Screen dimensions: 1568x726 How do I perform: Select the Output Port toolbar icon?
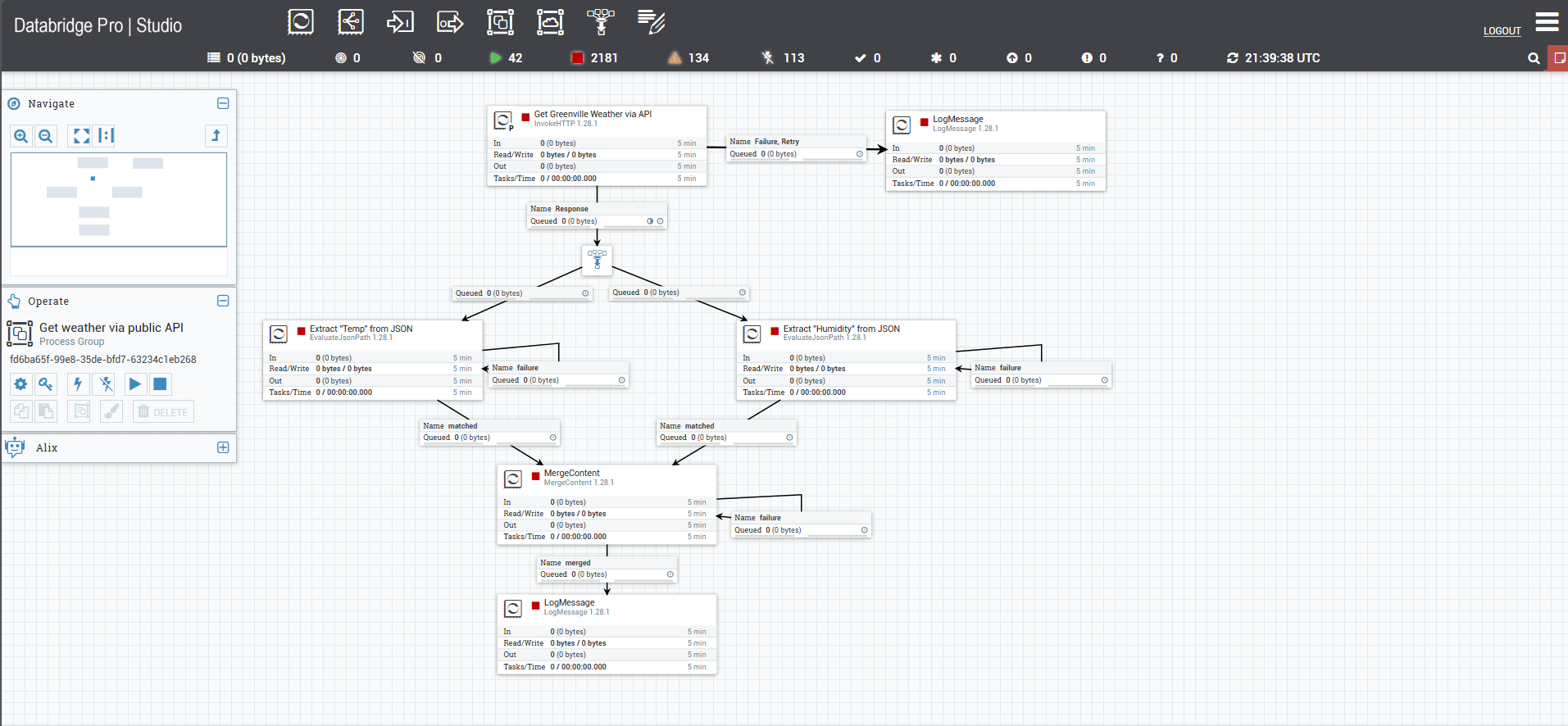(x=450, y=21)
